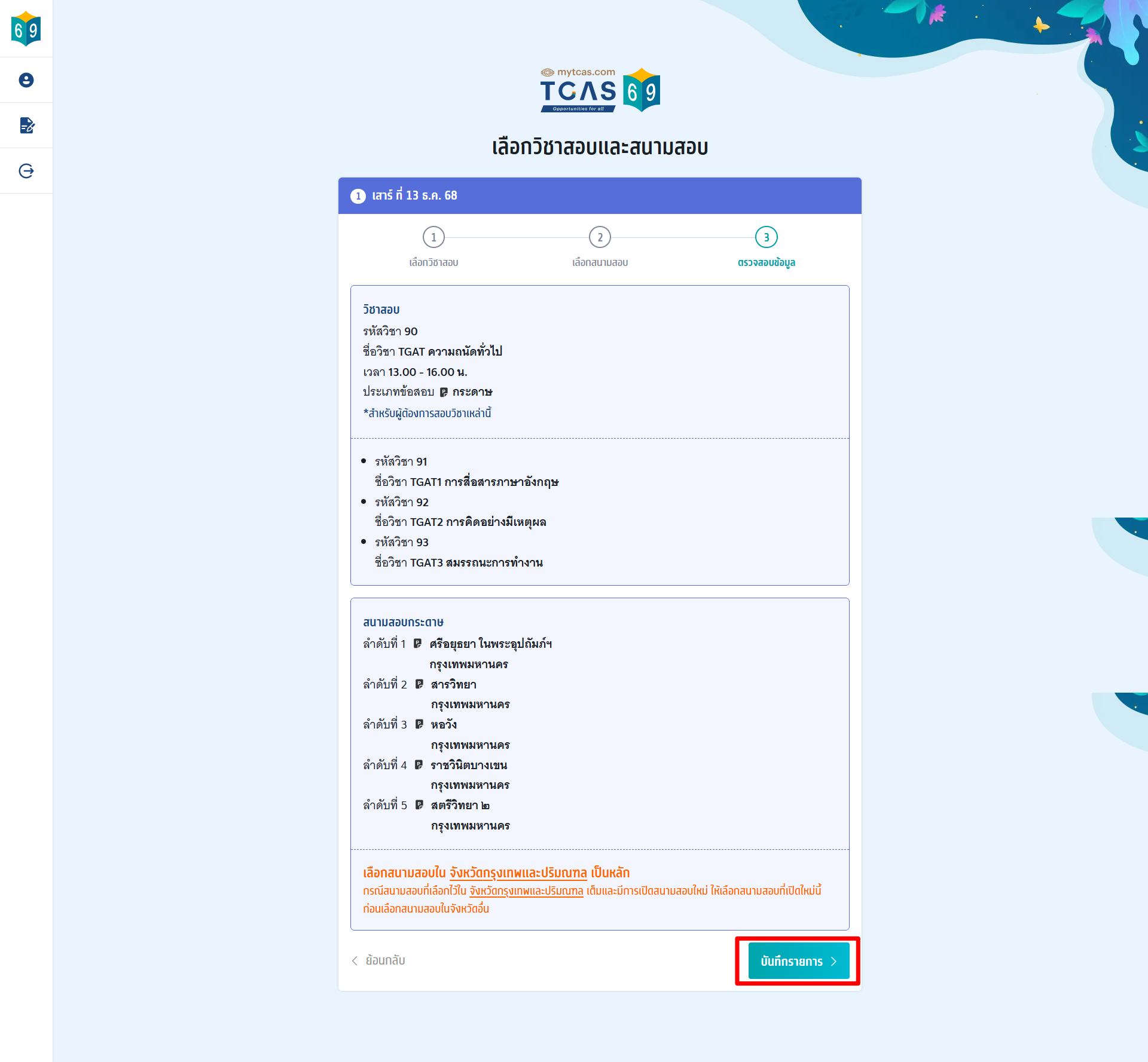
Task: Go to step 1 เลือกวิชาสอบ circle
Action: click(433, 237)
